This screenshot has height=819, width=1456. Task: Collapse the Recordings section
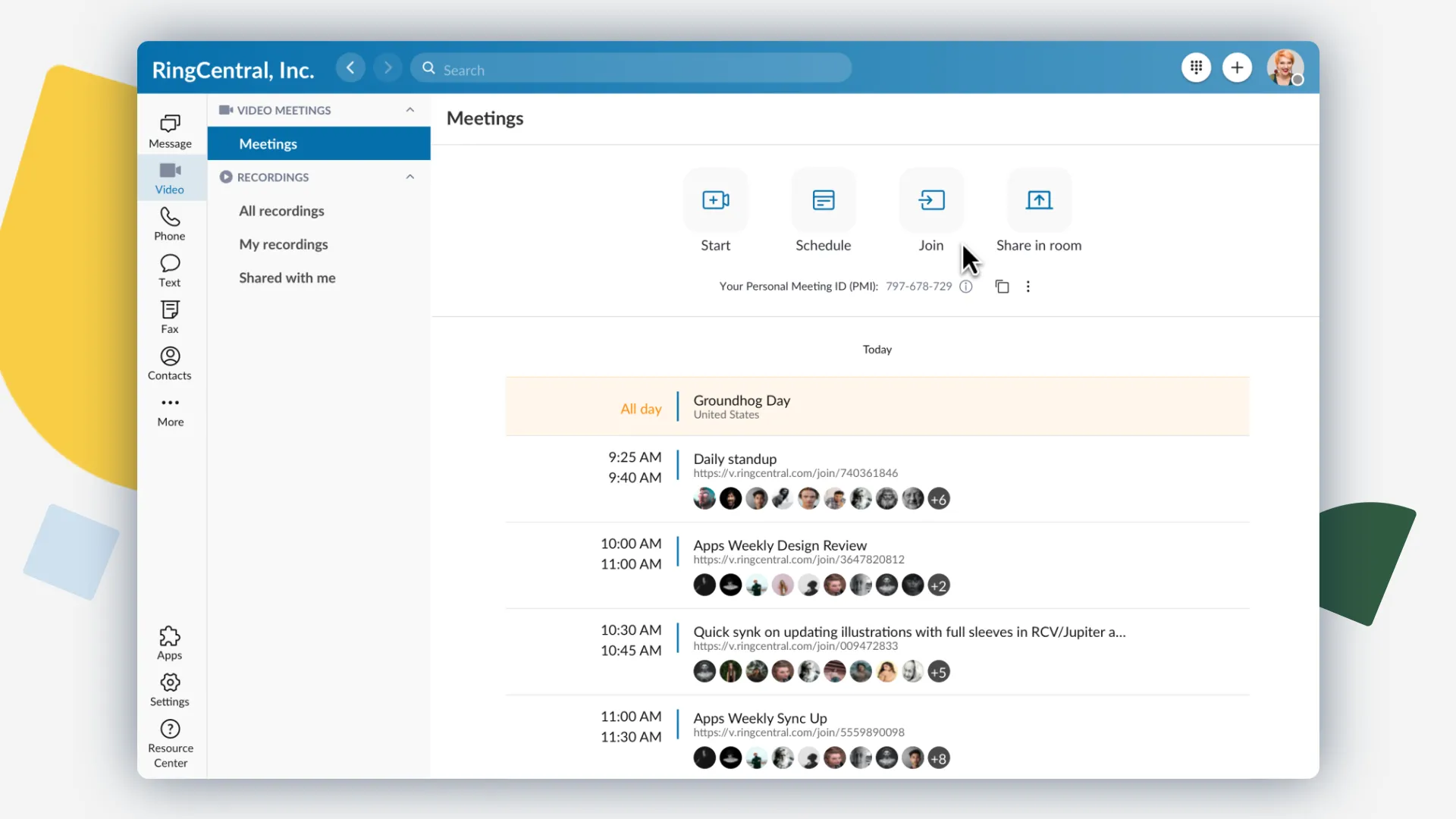[410, 177]
